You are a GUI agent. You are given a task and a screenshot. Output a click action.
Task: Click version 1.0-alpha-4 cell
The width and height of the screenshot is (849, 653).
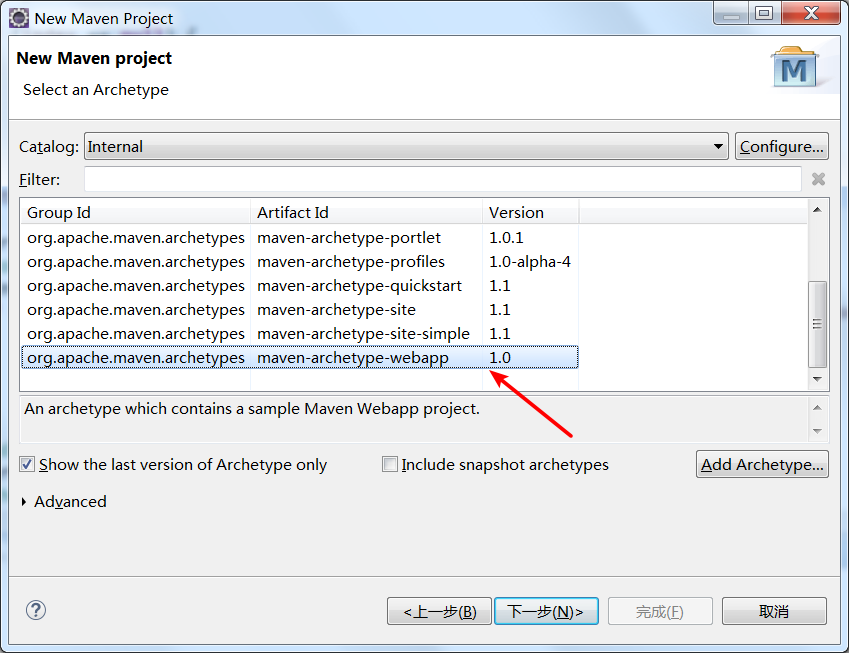pyautogui.click(x=530, y=262)
